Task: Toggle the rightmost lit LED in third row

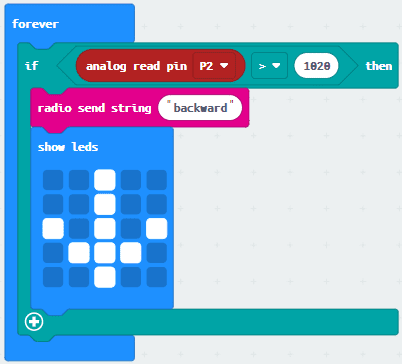Action: [x=157, y=229]
